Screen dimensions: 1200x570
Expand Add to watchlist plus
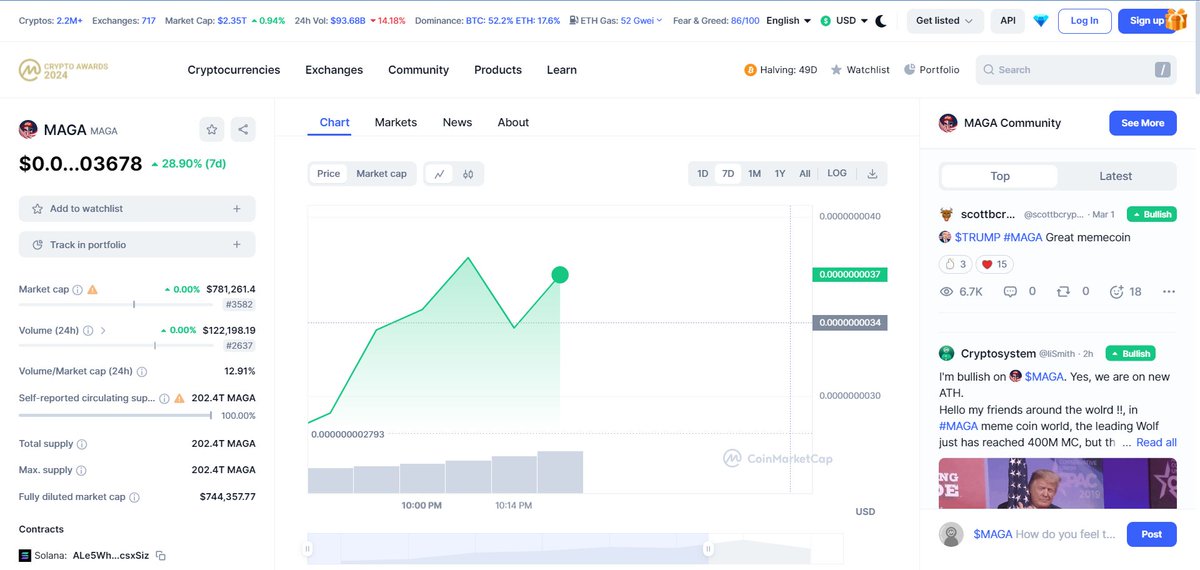click(237, 209)
